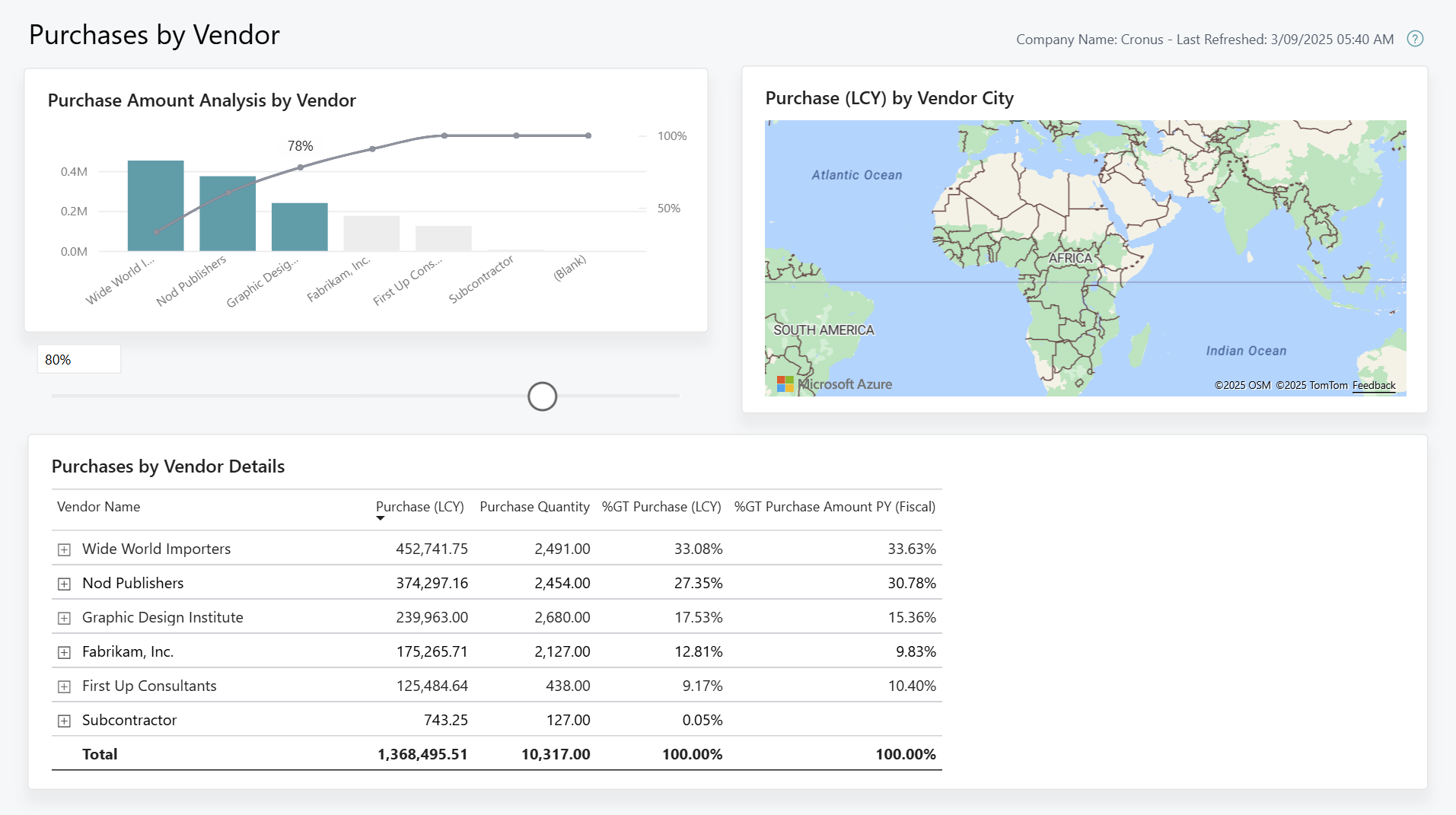Screen dimensions: 1456x815
Task: Sort by Vendor Name column header
Action: click(98, 506)
